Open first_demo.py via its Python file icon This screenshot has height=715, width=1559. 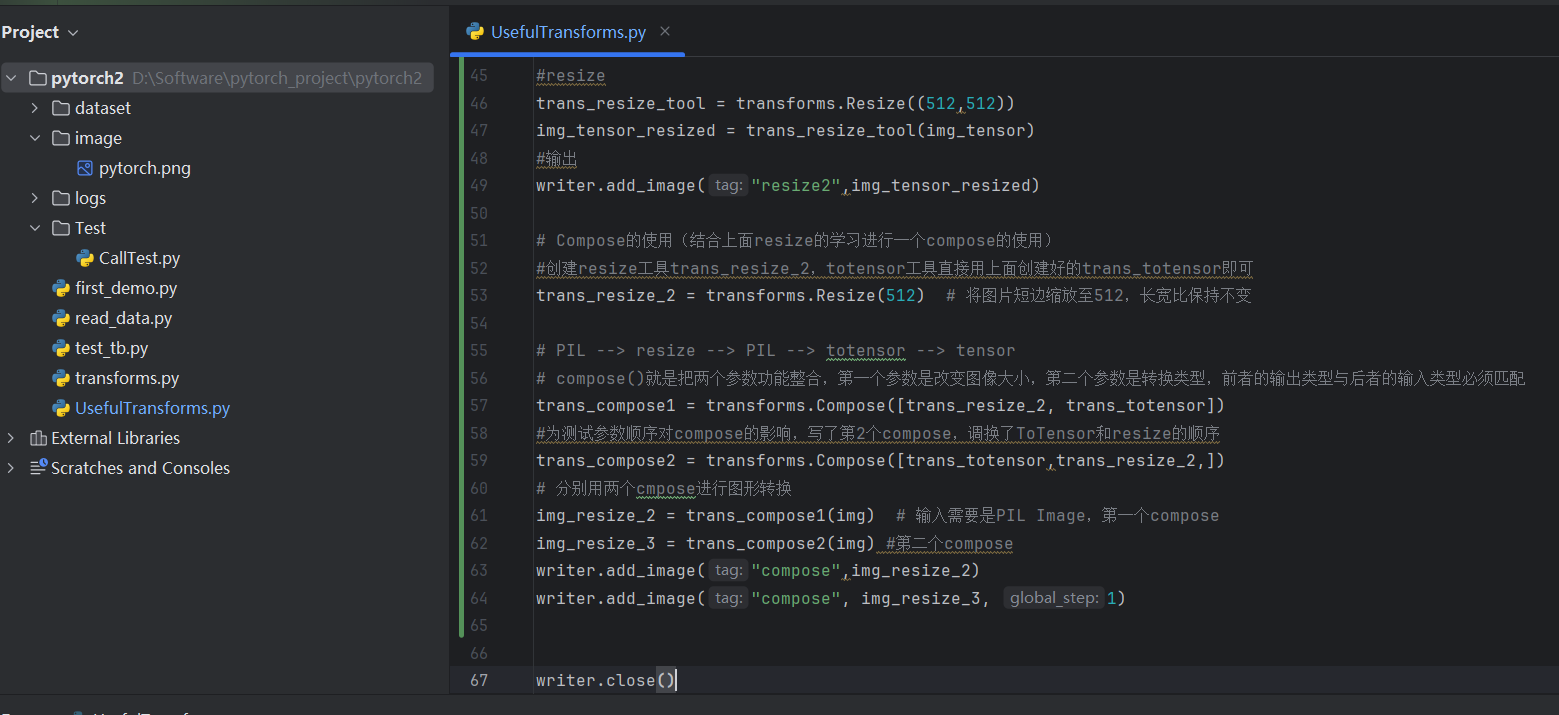tap(60, 288)
